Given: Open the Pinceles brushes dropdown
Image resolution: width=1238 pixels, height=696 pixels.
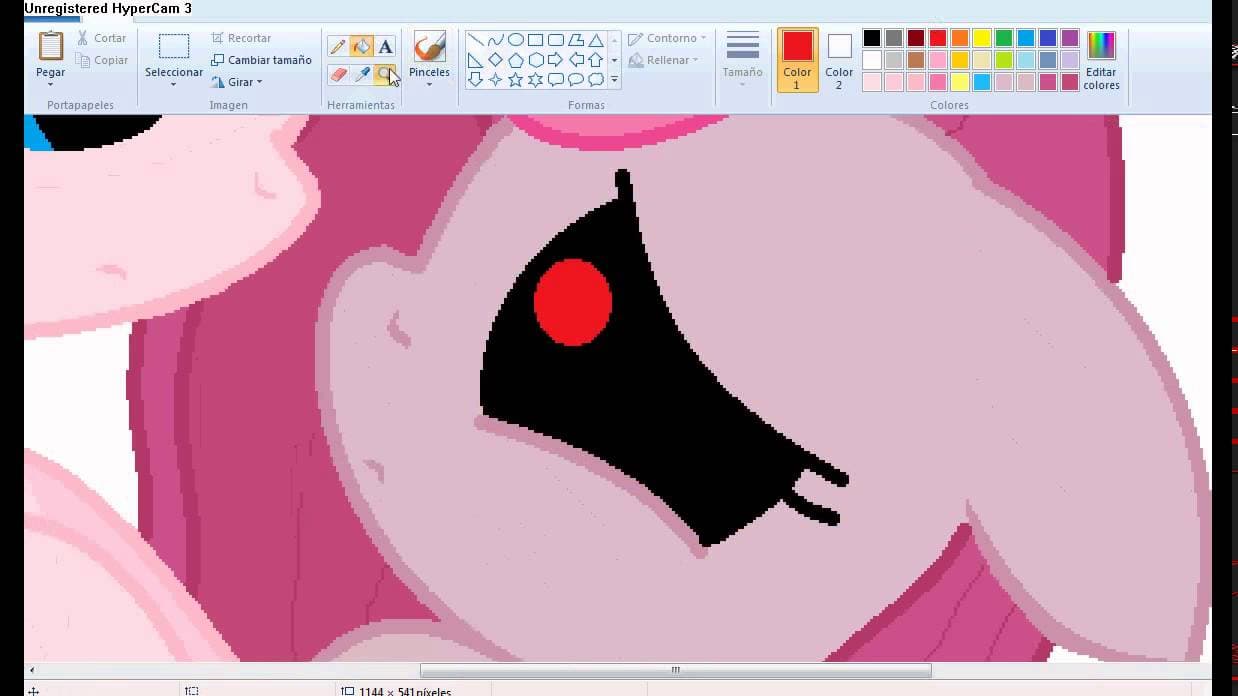Looking at the screenshot, I should (x=429, y=84).
